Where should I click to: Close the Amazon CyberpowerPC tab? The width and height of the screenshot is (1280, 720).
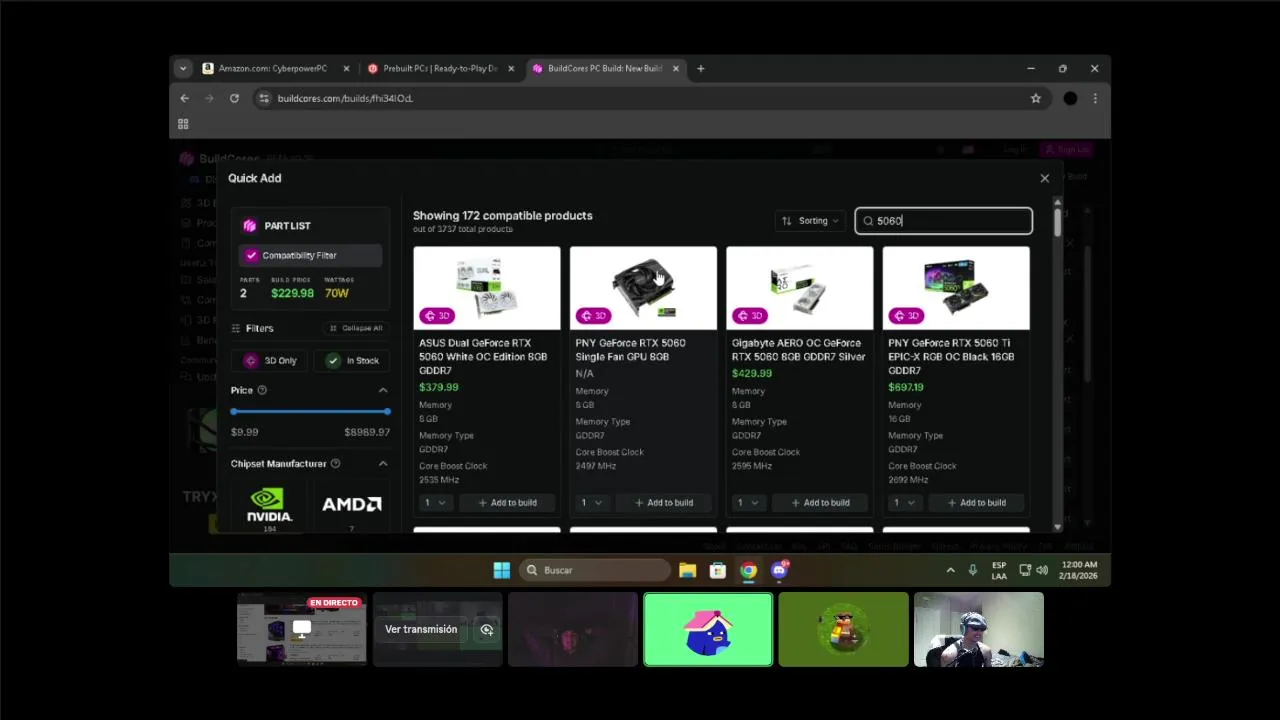point(347,68)
